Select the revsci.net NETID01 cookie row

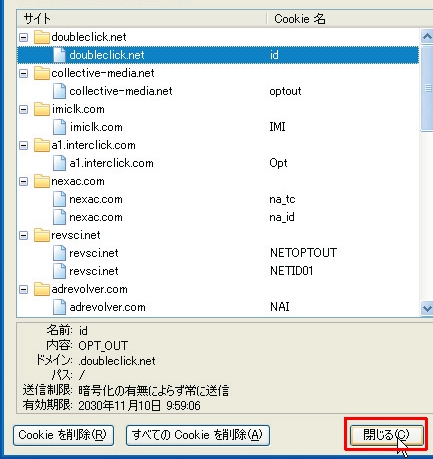coord(218,271)
